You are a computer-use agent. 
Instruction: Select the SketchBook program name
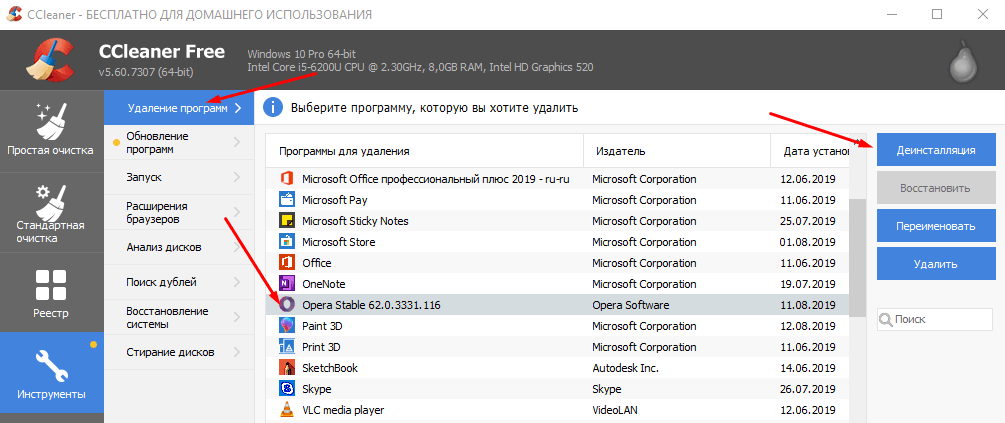point(329,368)
